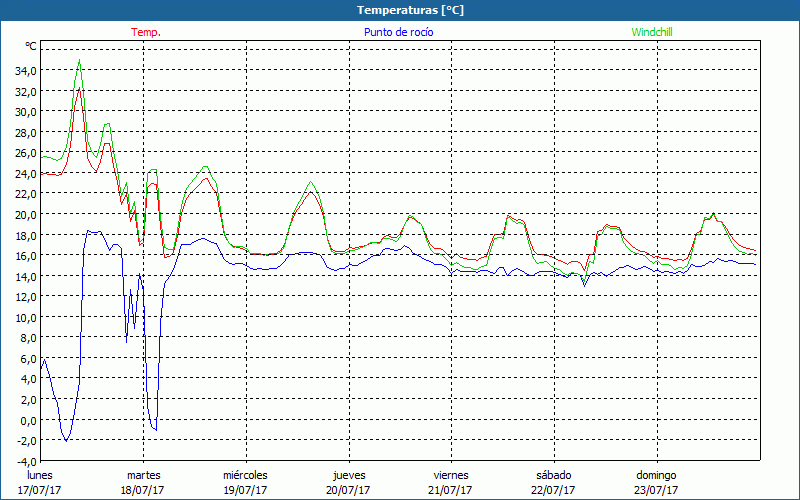The image size is (800, 500).
Task: Click the red Temp. legend label
Action: coord(146,32)
